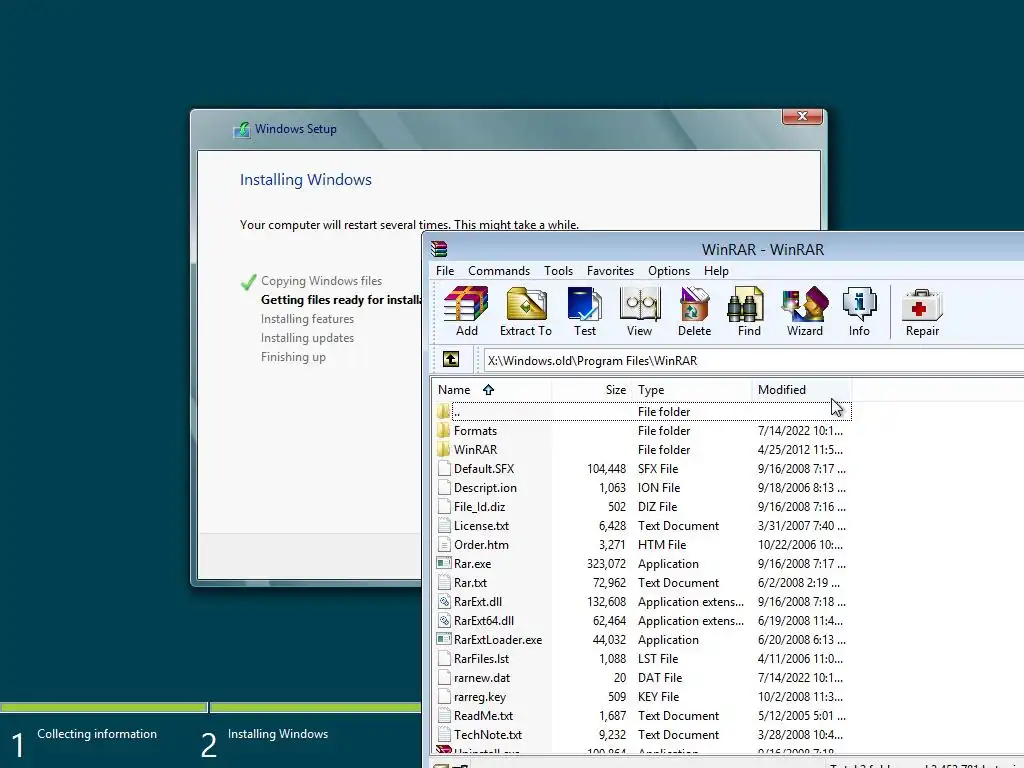Select the WinRAR subfolder icon
Image resolution: width=1024 pixels, height=768 pixels.
(x=443, y=449)
